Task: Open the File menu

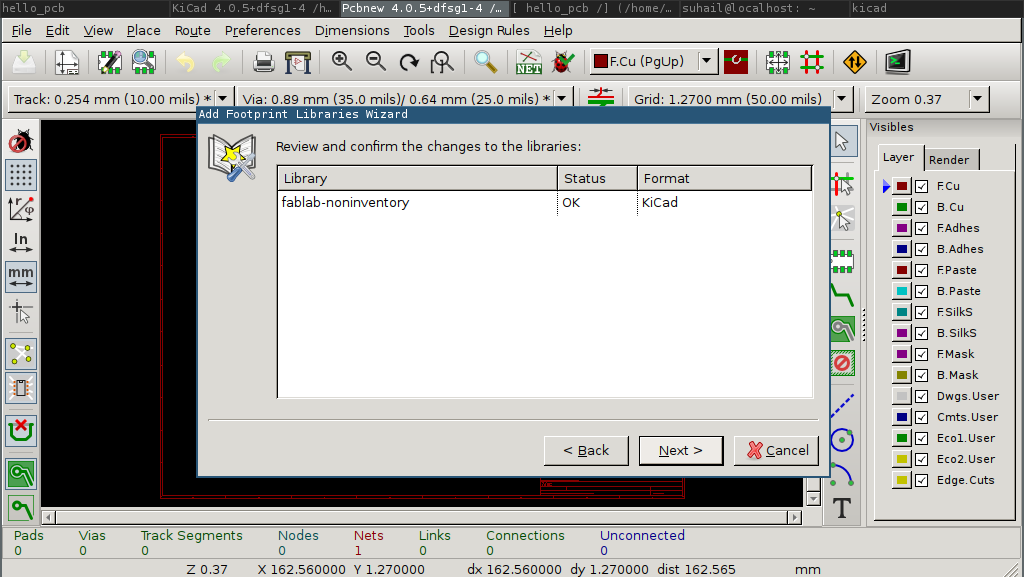Action: coord(22,31)
